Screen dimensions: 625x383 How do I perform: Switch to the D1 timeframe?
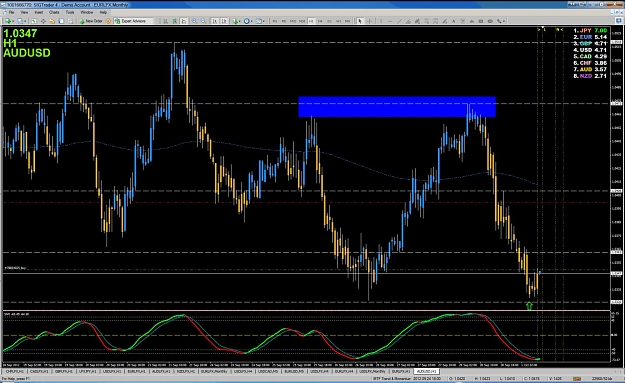[329, 21]
